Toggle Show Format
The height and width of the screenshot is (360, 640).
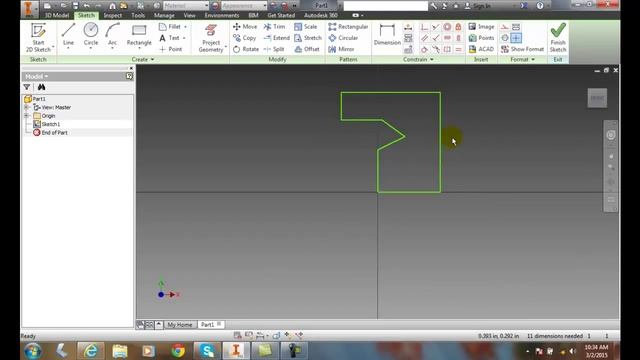click(522, 49)
